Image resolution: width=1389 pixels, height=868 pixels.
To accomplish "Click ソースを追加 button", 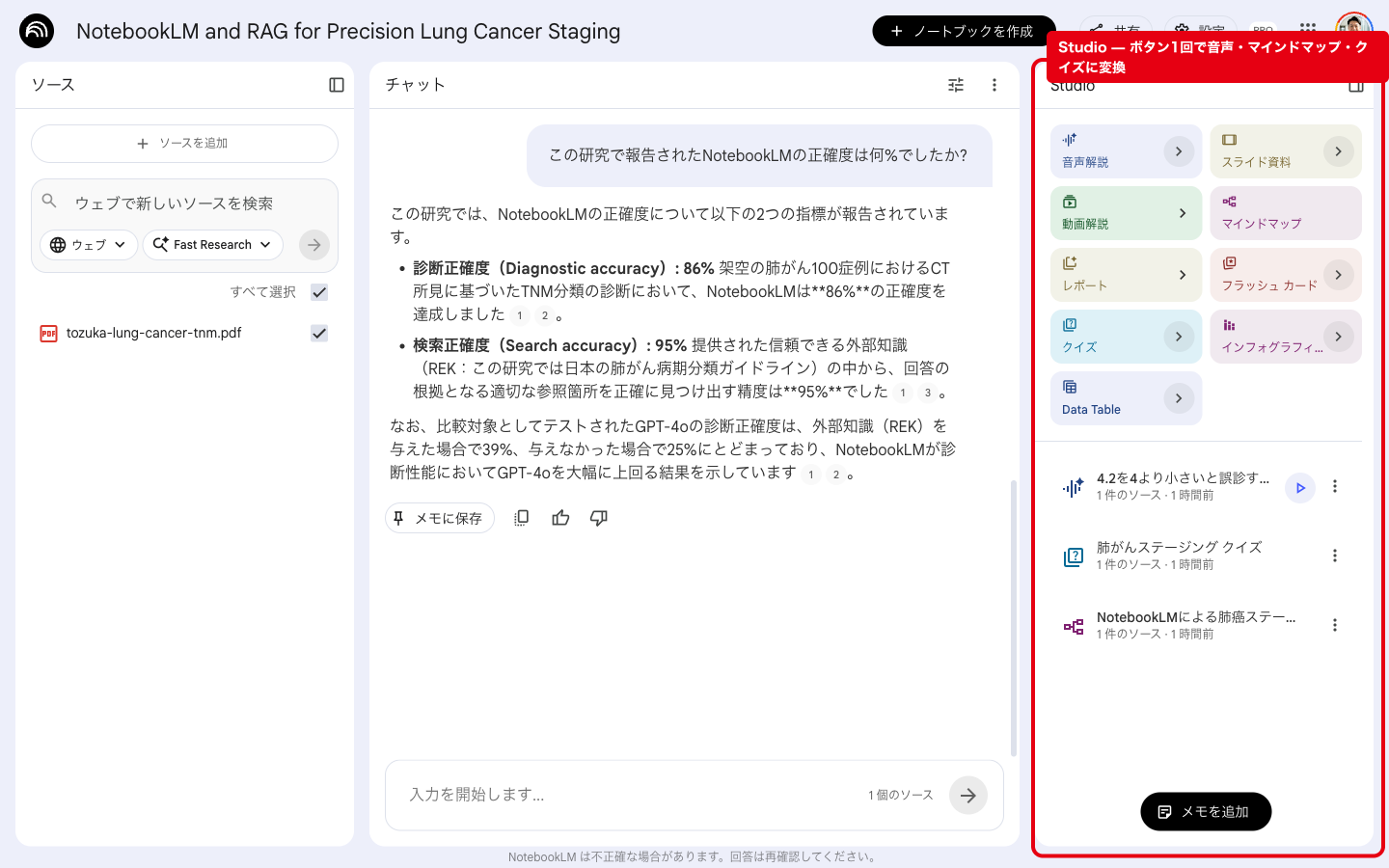I will [x=184, y=144].
